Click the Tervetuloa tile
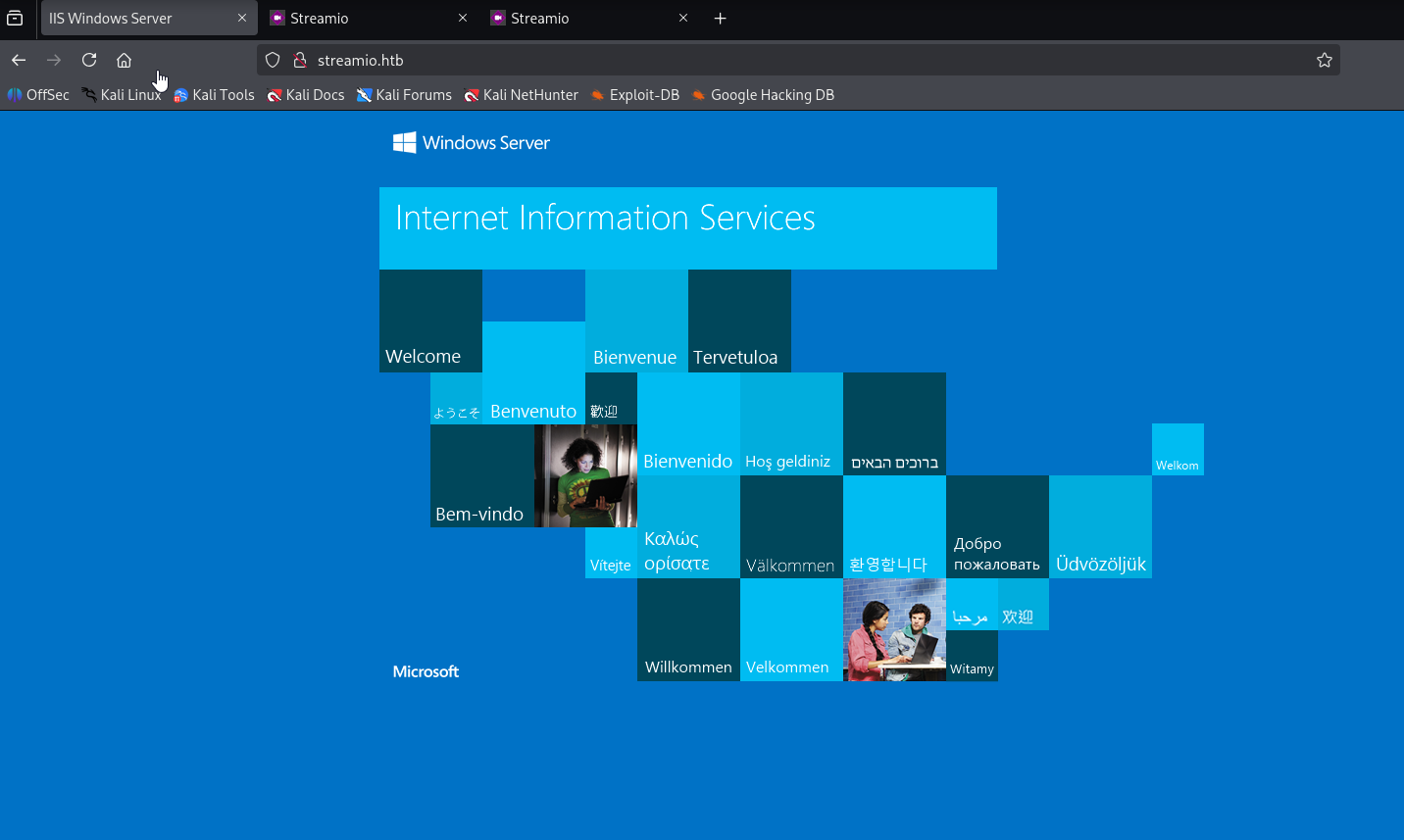1404x840 pixels. tap(739, 321)
